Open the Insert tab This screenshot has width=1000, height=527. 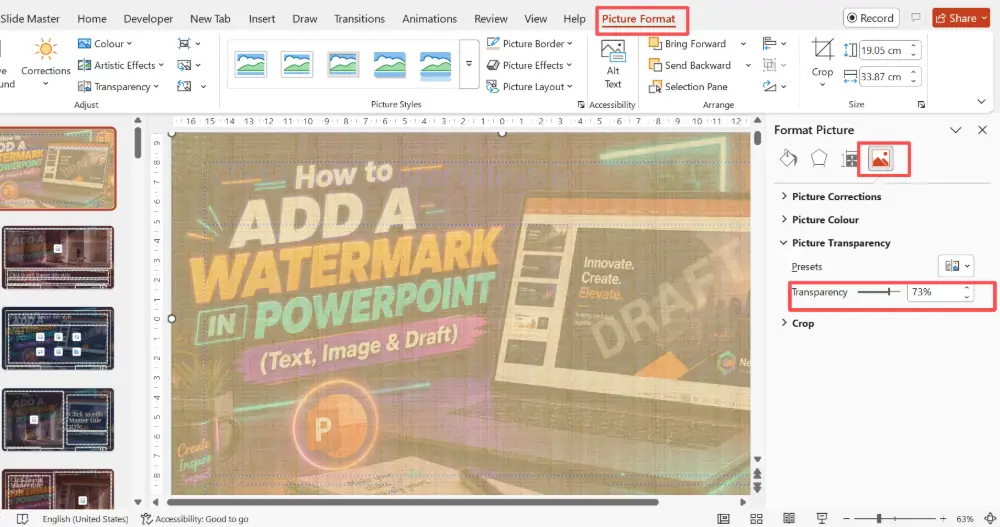tap(261, 19)
